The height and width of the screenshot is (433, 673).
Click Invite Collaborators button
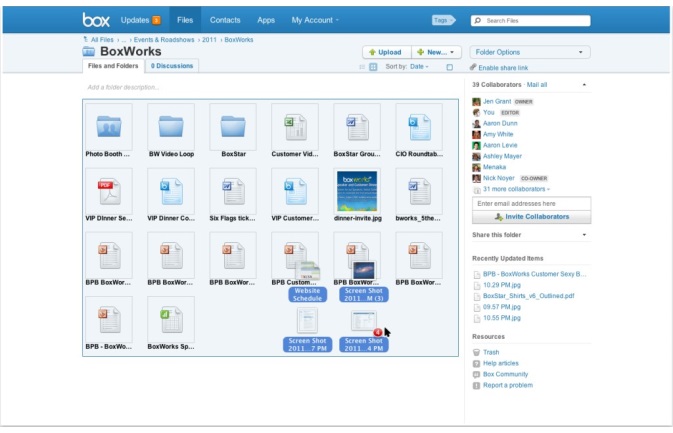click(x=531, y=217)
